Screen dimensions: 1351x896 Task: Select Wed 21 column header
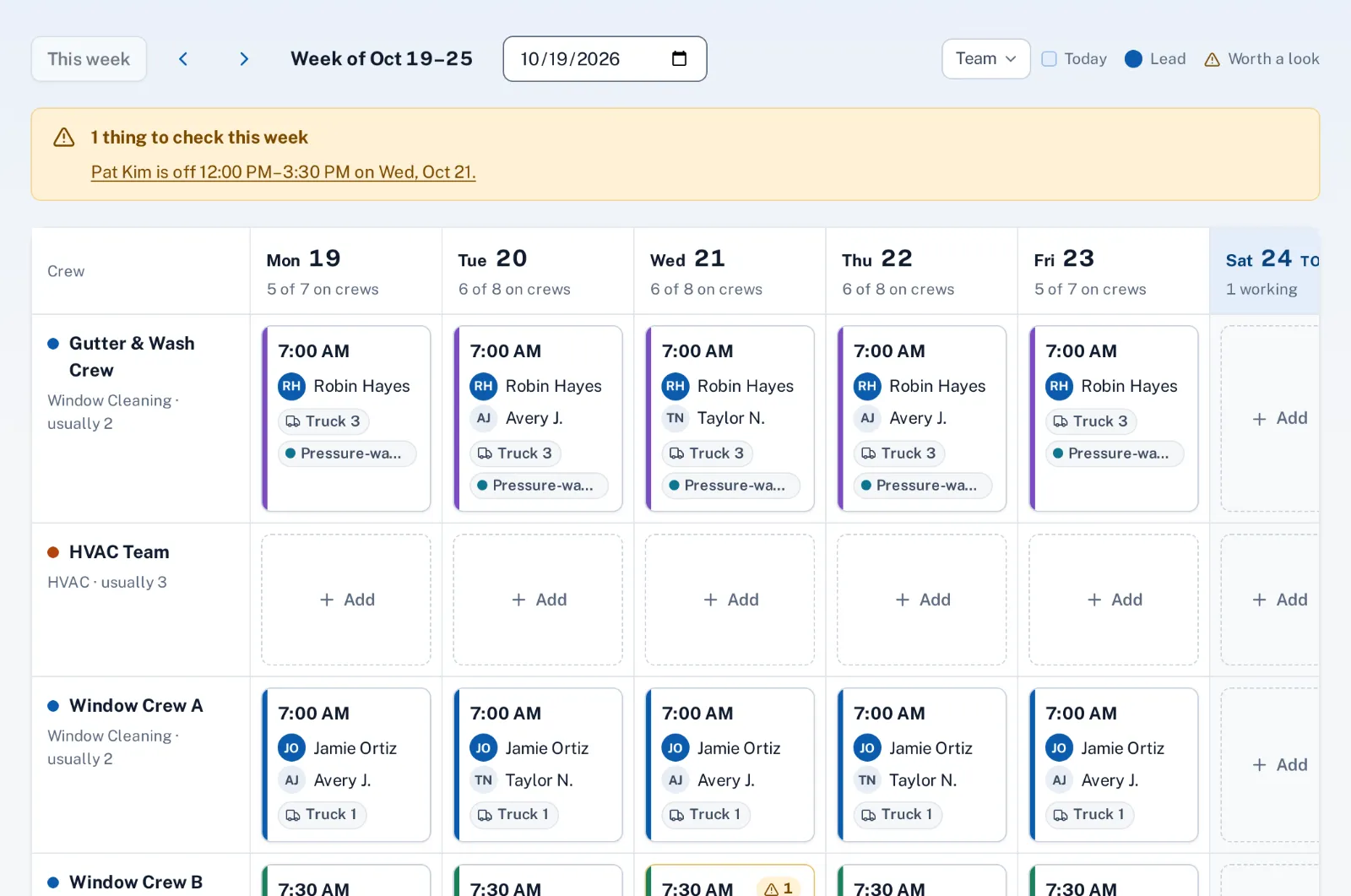[x=730, y=271]
